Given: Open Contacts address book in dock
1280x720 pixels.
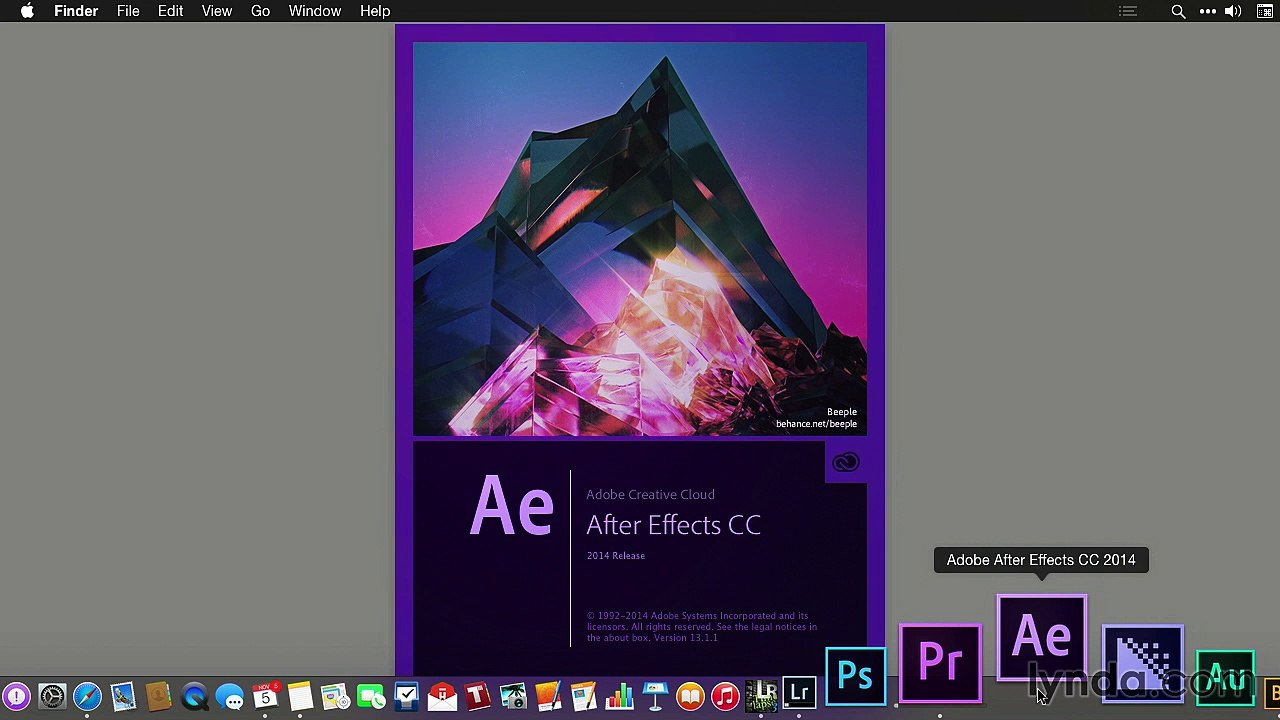Looking at the screenshot, I should (158, 696).
